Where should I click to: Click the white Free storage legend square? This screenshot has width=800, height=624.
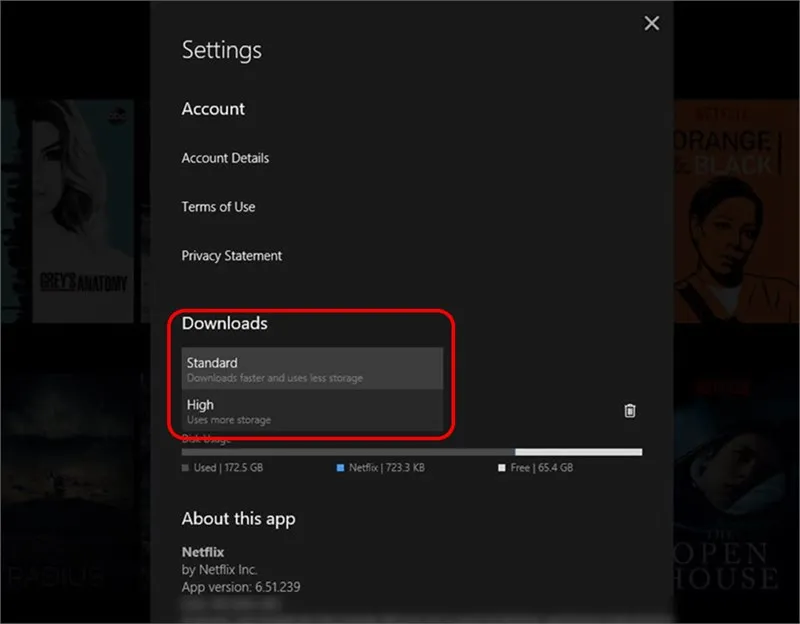tap(501, 467)
